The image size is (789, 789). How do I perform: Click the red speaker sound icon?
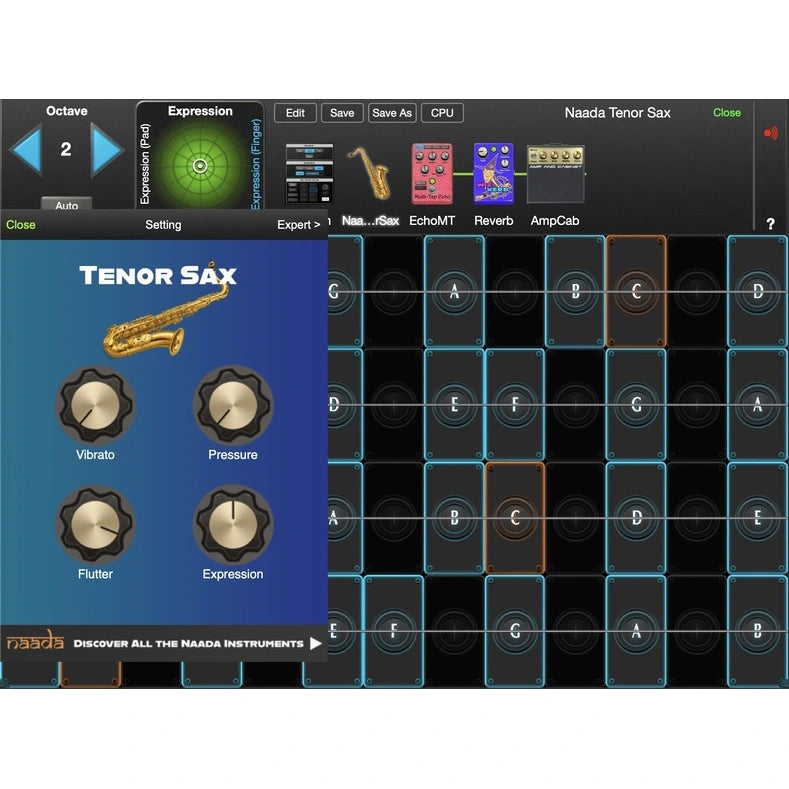coord(770,133)
